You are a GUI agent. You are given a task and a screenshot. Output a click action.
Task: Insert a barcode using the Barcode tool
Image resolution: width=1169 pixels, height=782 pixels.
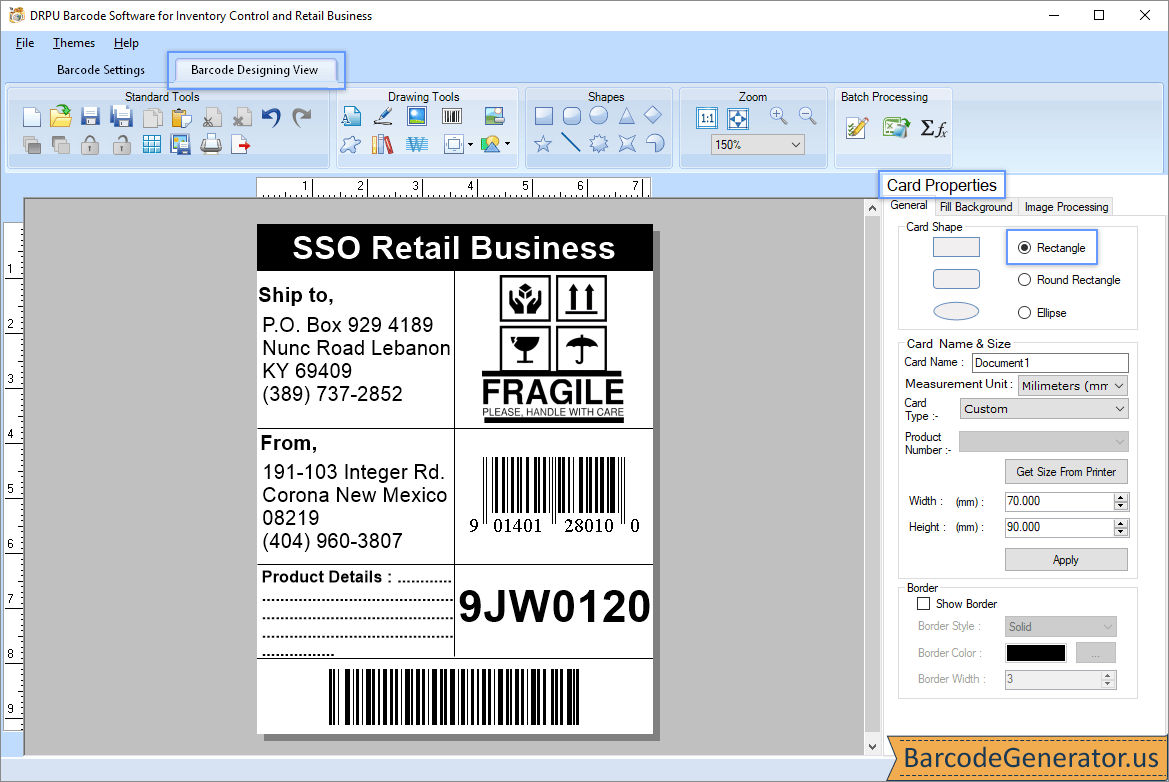[452, 116]
